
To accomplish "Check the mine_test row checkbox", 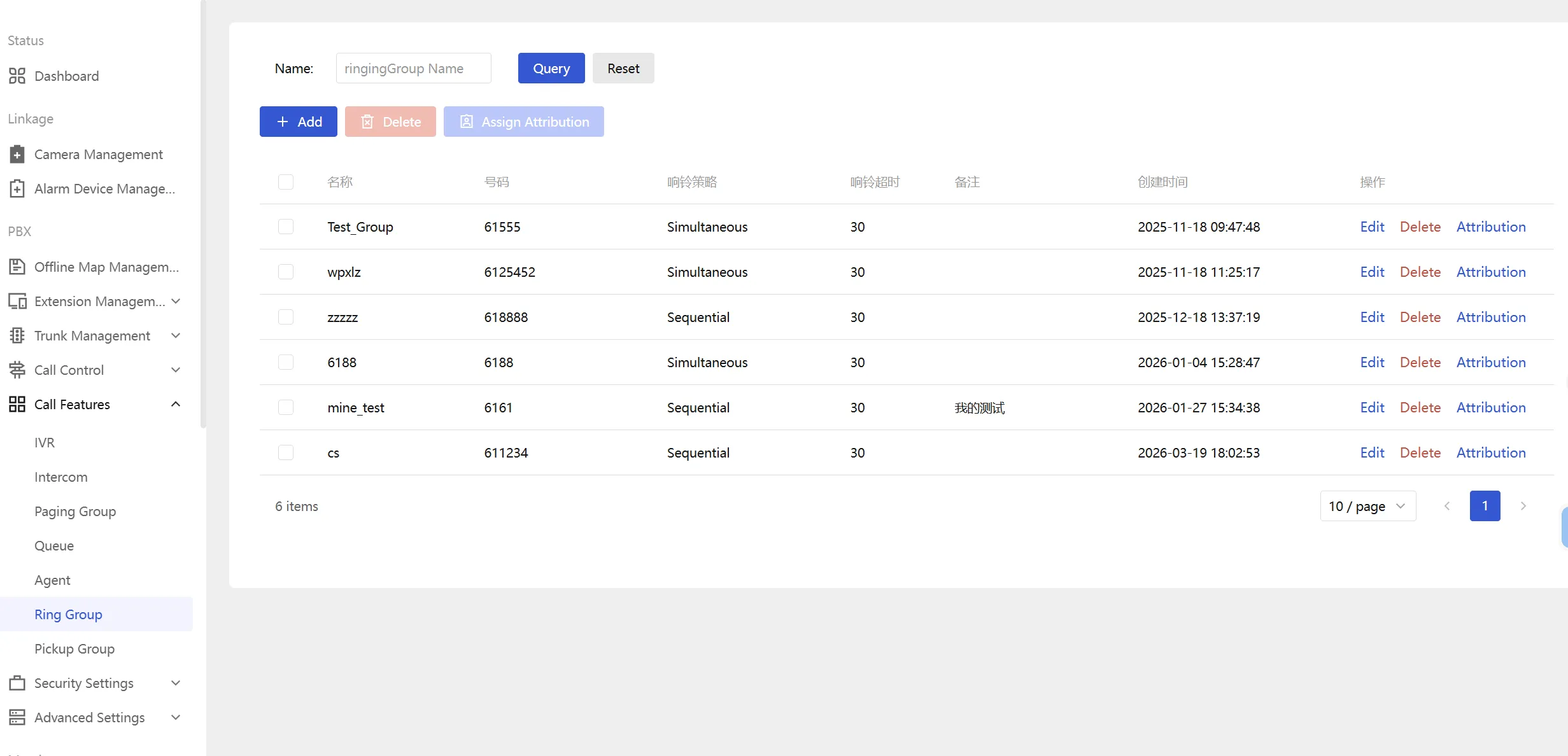I will pyautogui.click(x=286, y=408).
